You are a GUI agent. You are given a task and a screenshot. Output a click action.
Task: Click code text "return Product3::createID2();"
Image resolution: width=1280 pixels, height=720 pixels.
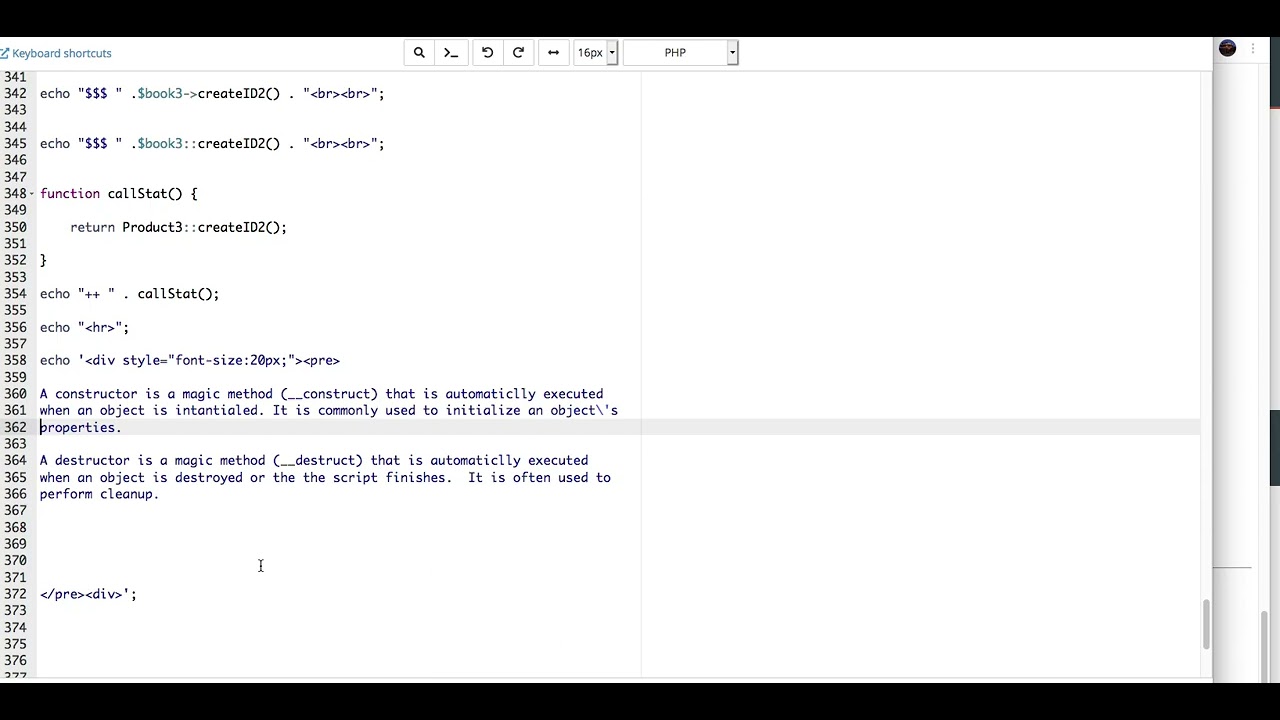[x=178, y=227]
